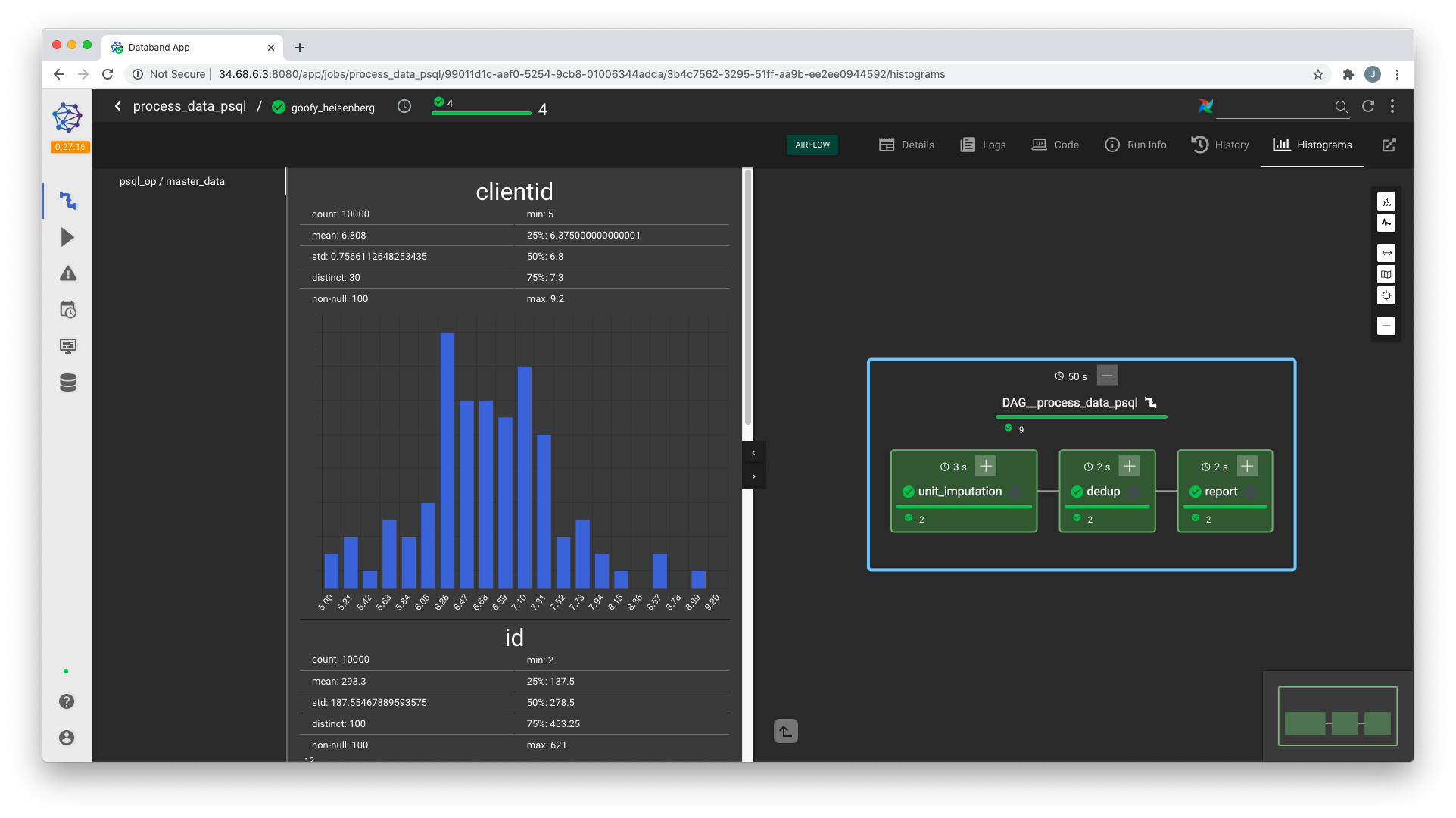Collapse the DAG_process_data_psql group with minus

click(1107, 376)
